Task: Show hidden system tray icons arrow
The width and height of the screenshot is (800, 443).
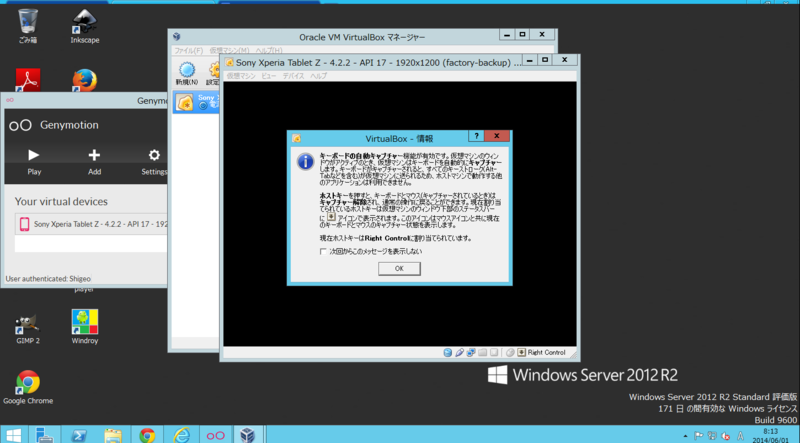Action: tap(685, 436)
